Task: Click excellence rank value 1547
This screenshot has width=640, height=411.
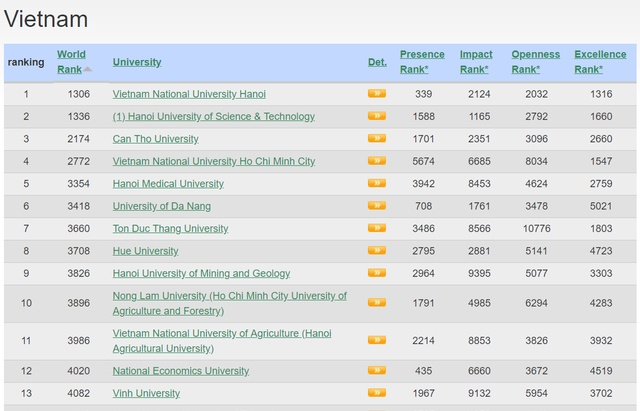Action: point(601,162)
